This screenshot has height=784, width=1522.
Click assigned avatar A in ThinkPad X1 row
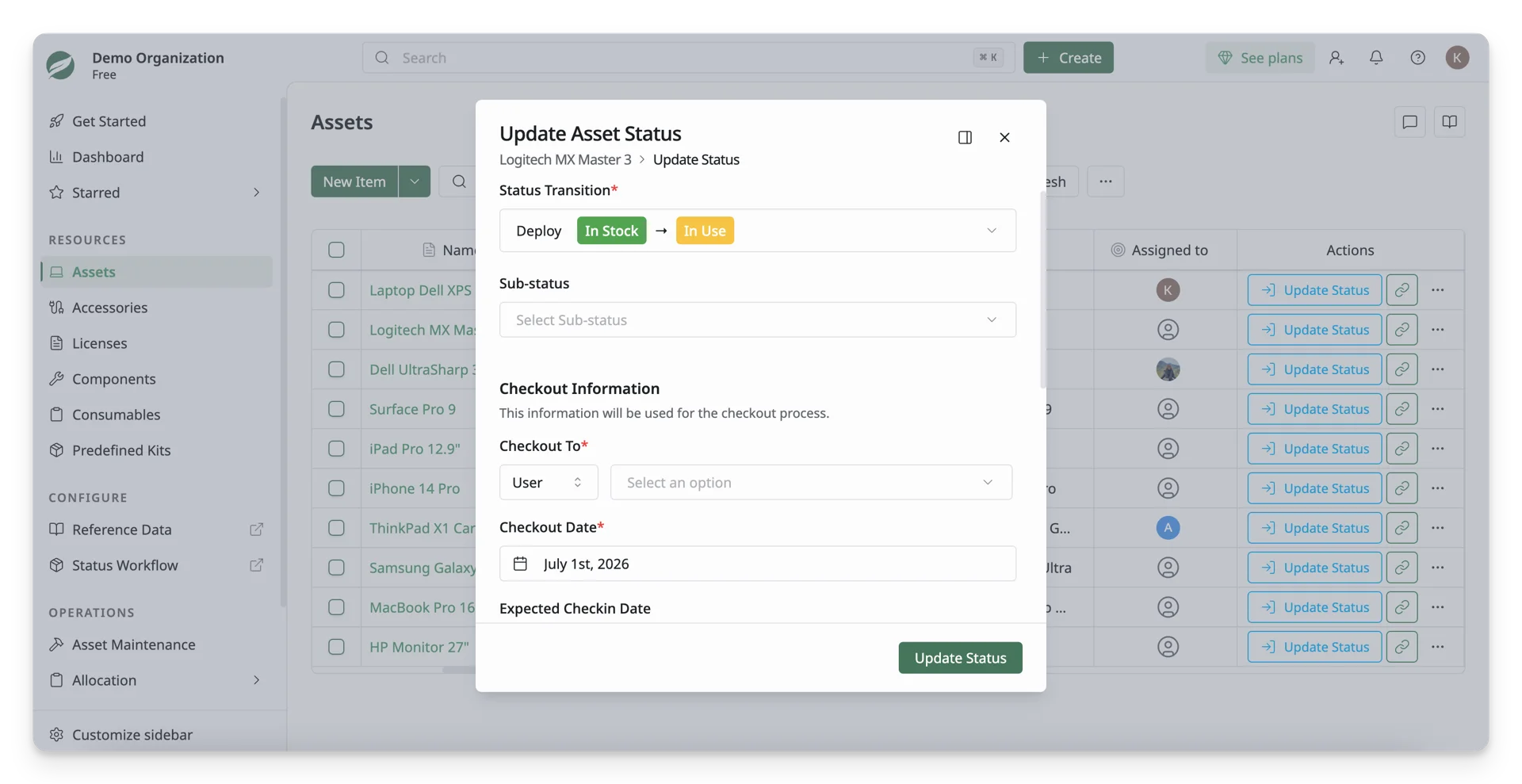coord(1168,528)
